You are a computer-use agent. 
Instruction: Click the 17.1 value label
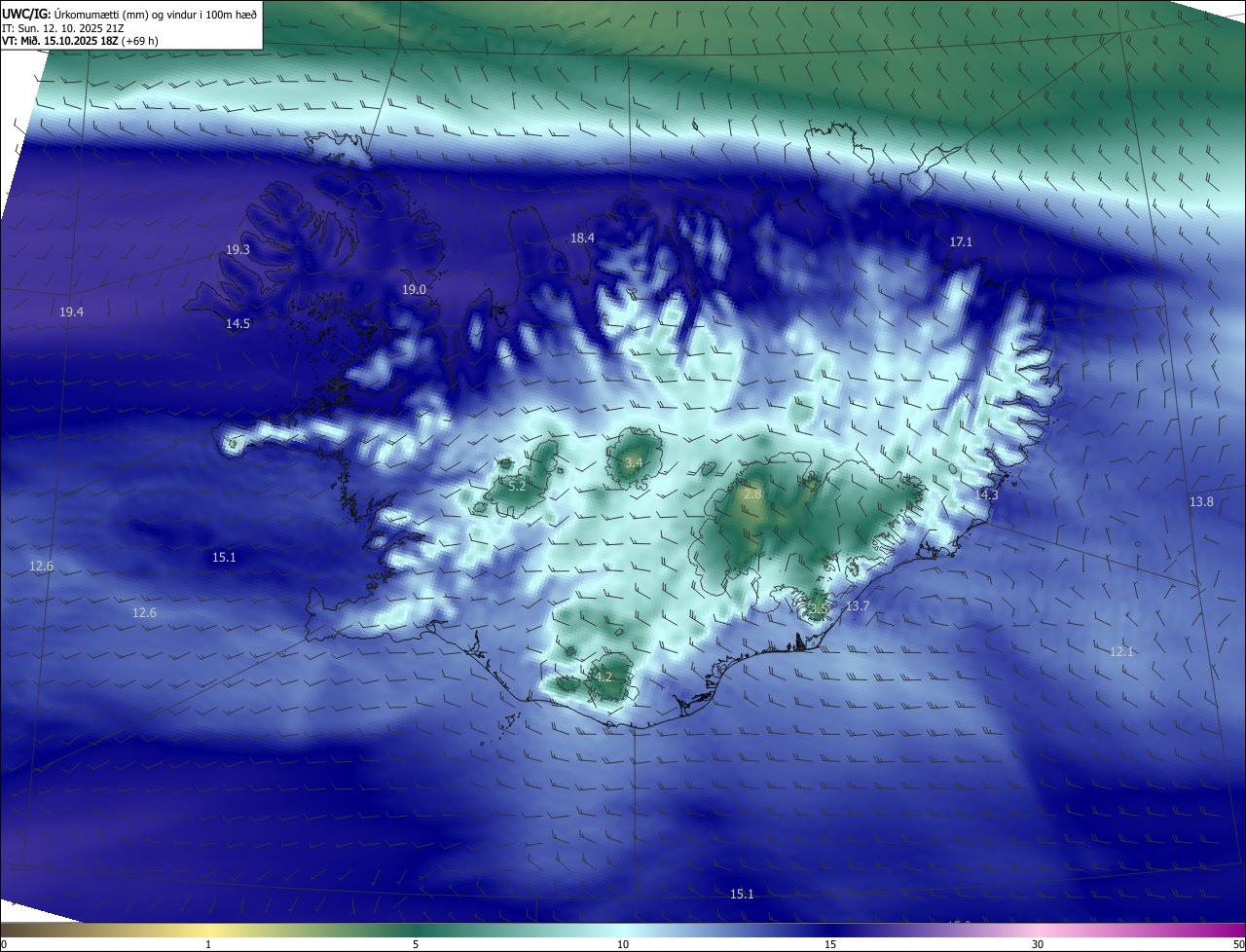(961, 241)
